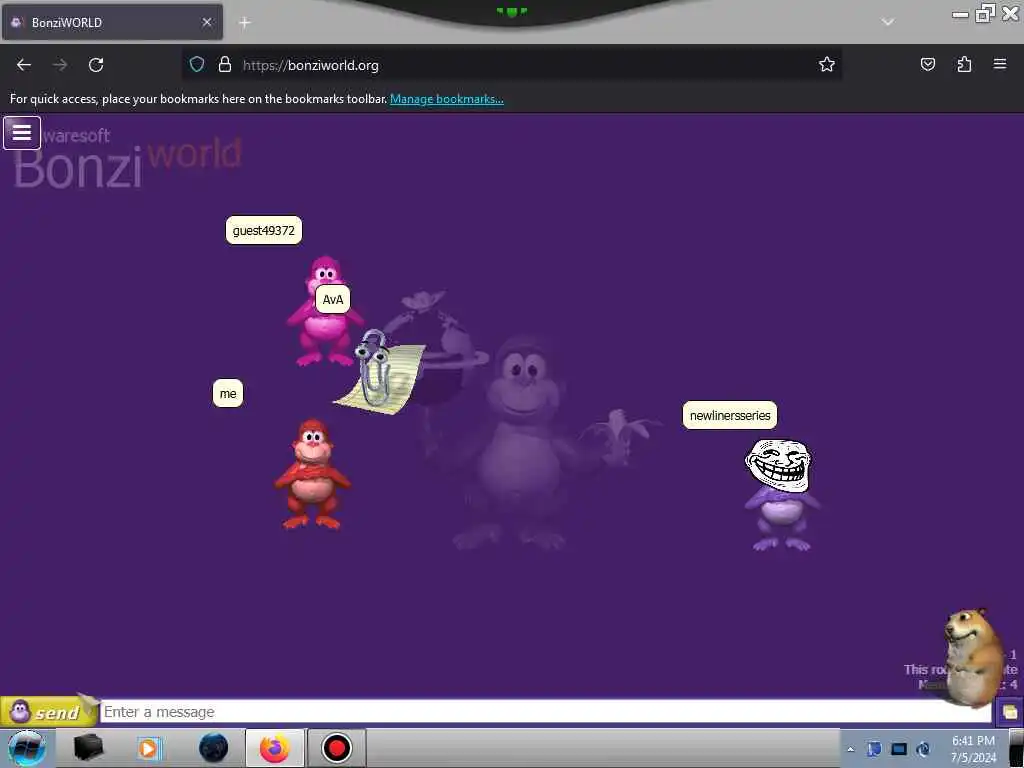Switch to Firefox in the taskbar
Image resolution: width=1024 pixels, height=768 pixels.
tap(275, 748)
